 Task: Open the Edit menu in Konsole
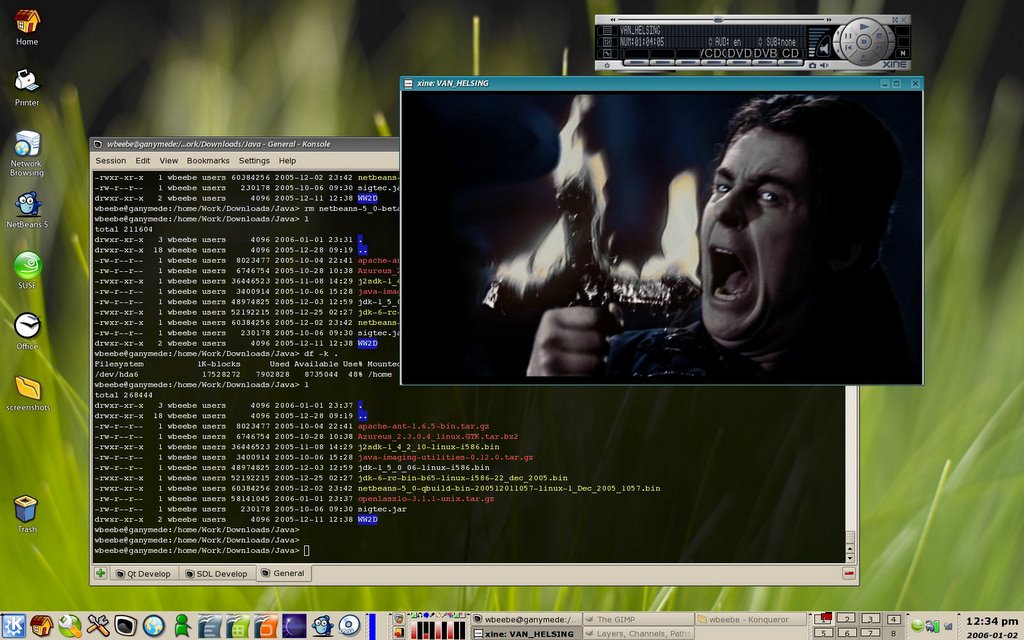tap(142, 161)
